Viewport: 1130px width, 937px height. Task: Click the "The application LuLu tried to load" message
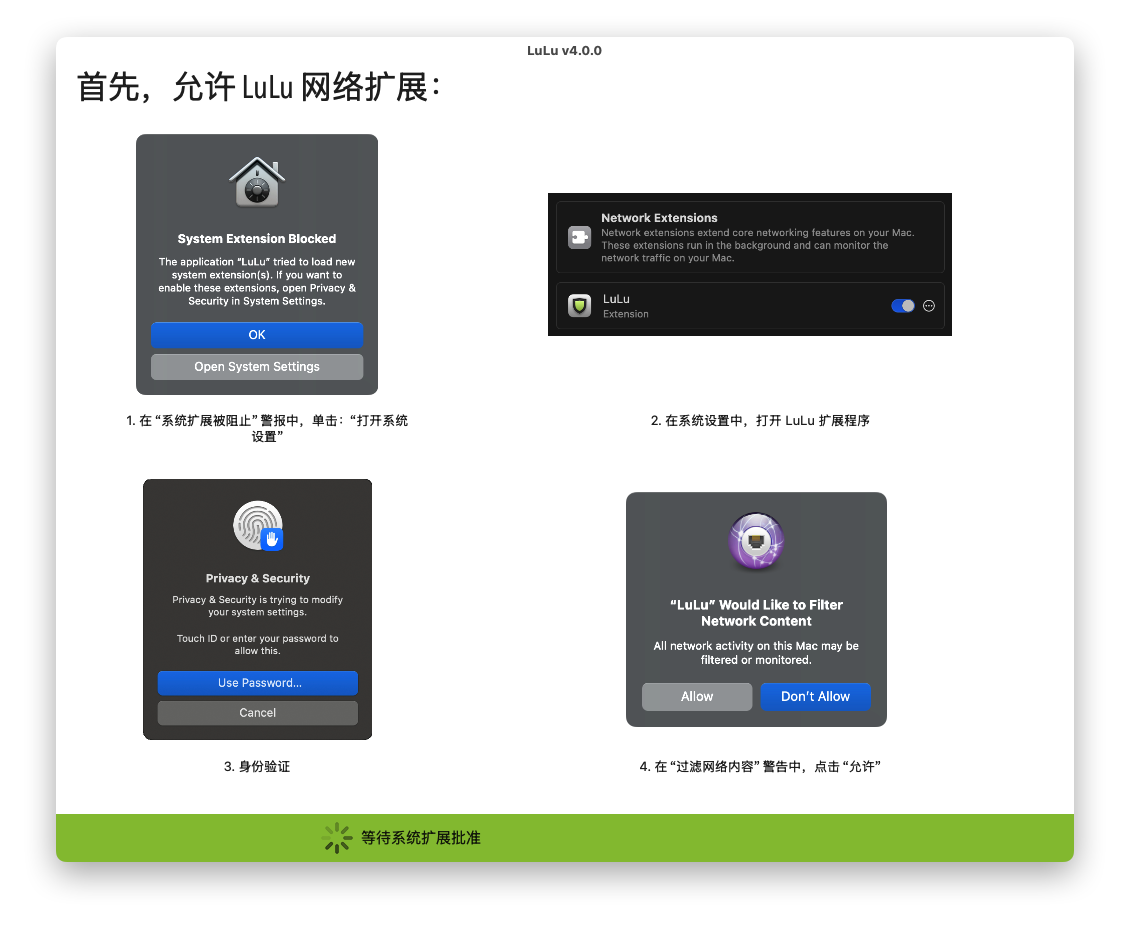coord(257,281)
